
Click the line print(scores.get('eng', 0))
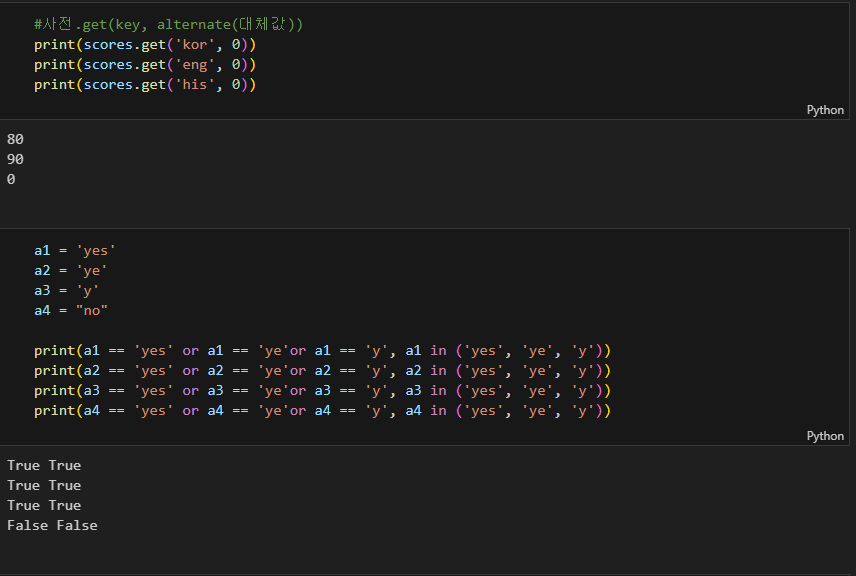click(x=145, y=65)
